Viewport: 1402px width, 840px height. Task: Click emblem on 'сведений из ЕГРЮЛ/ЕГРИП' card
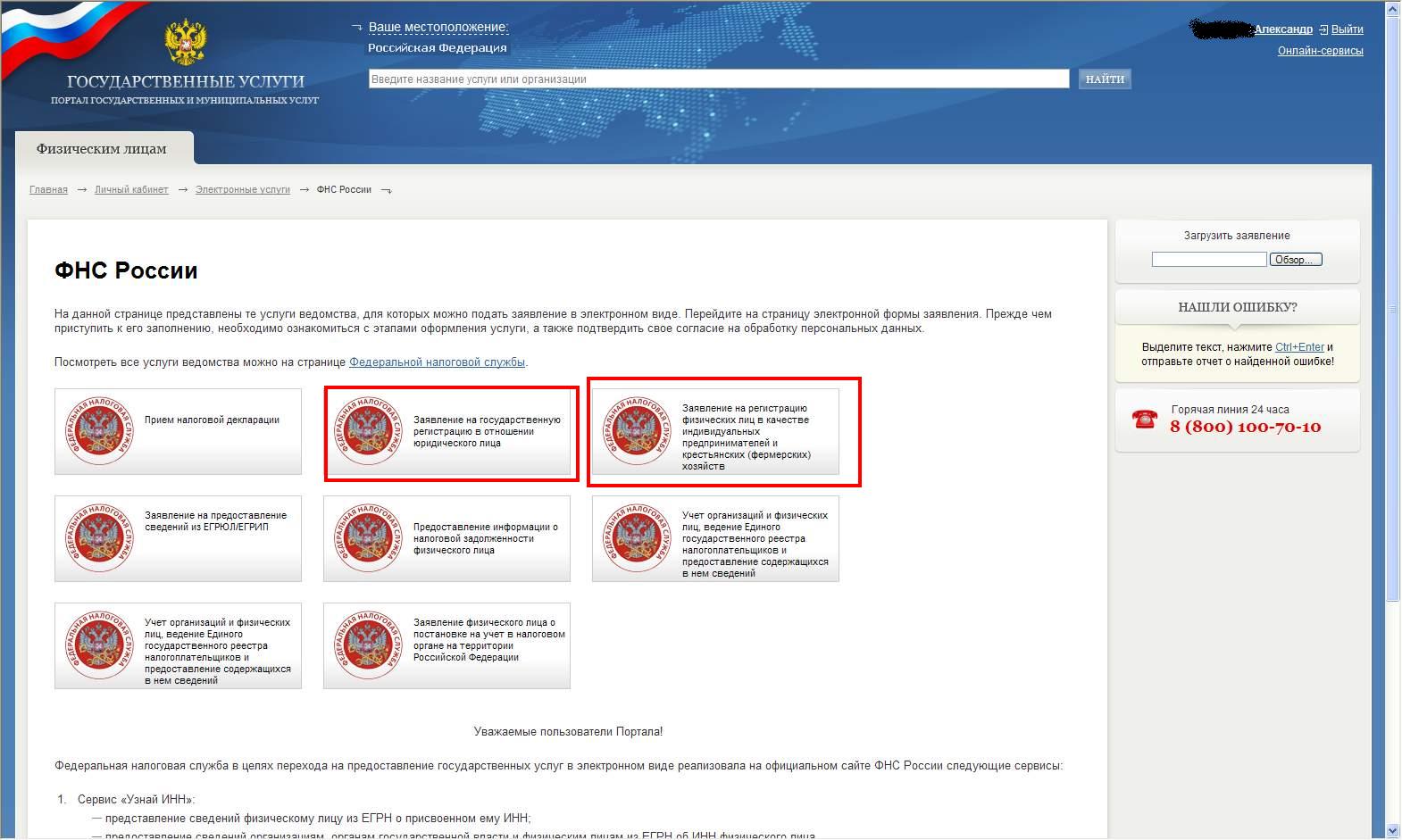click(99, 538)
